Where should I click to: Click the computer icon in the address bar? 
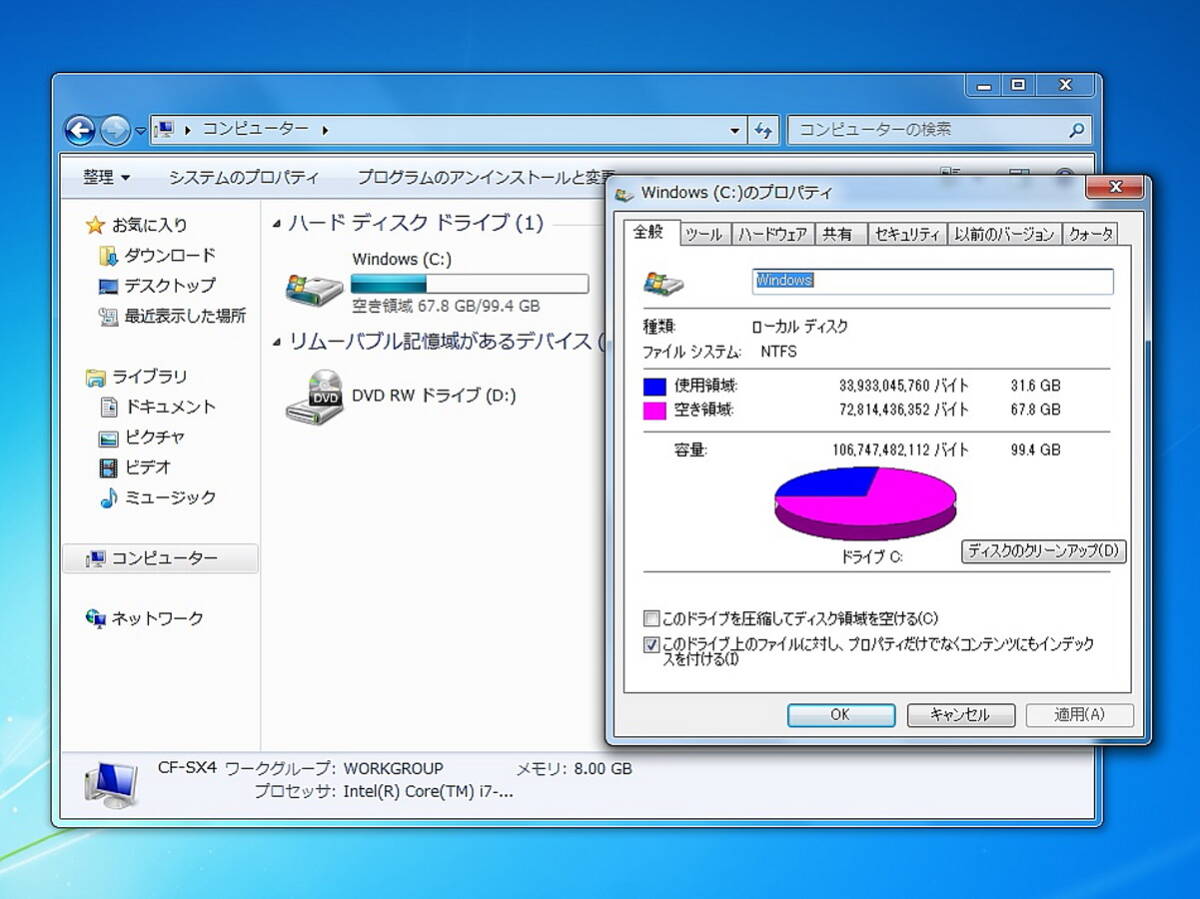(x=166, y=129)
